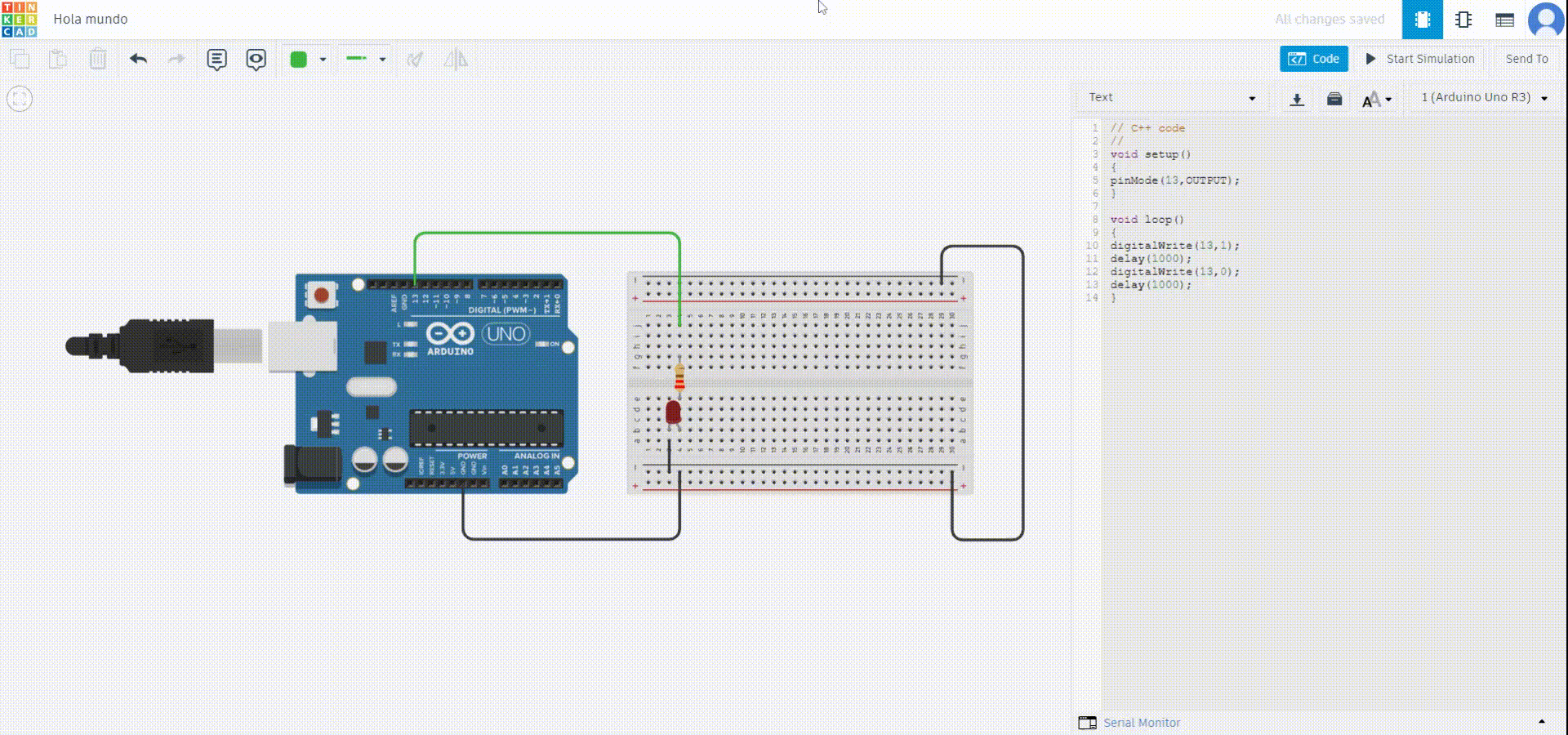Expand the wire color dropdown arrow
Screen dimensions: 1568x735
tap(323, 60)
